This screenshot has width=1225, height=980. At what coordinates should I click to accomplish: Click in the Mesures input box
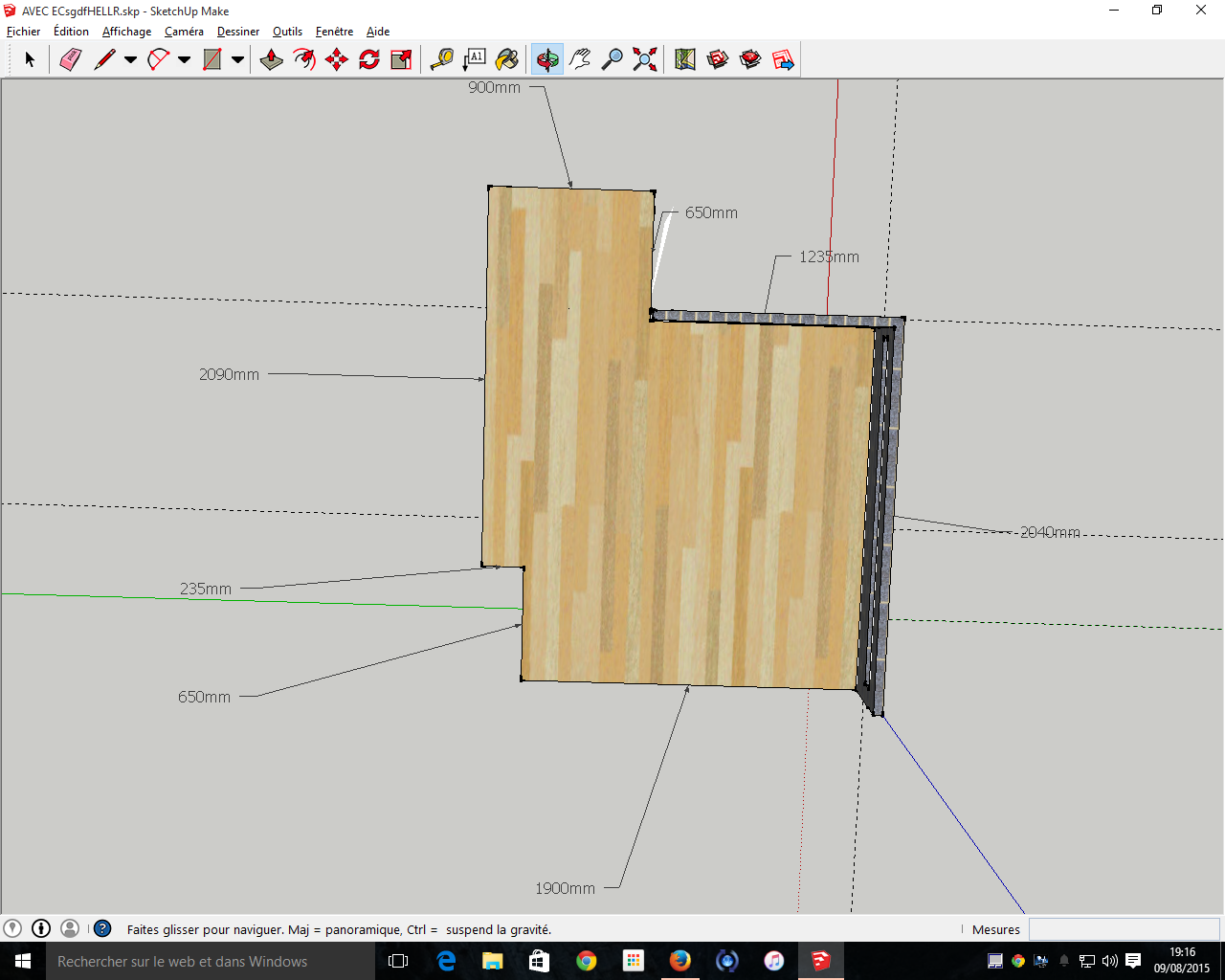pos(1124,929)
